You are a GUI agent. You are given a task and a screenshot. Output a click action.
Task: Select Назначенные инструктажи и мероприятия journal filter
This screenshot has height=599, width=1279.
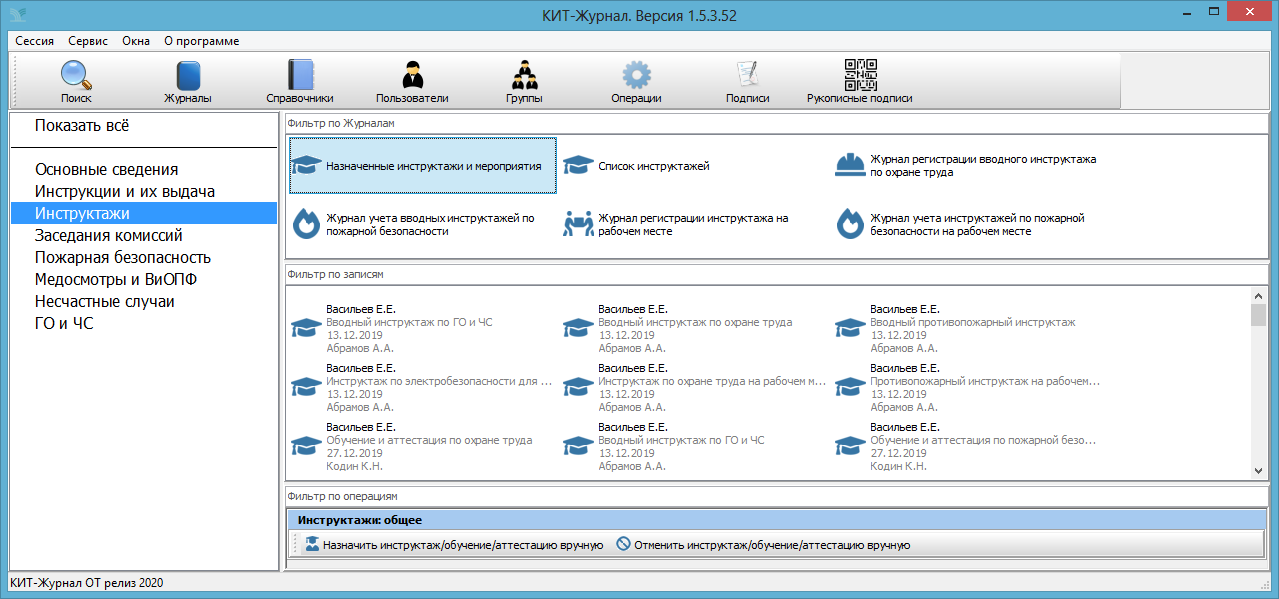423,166
